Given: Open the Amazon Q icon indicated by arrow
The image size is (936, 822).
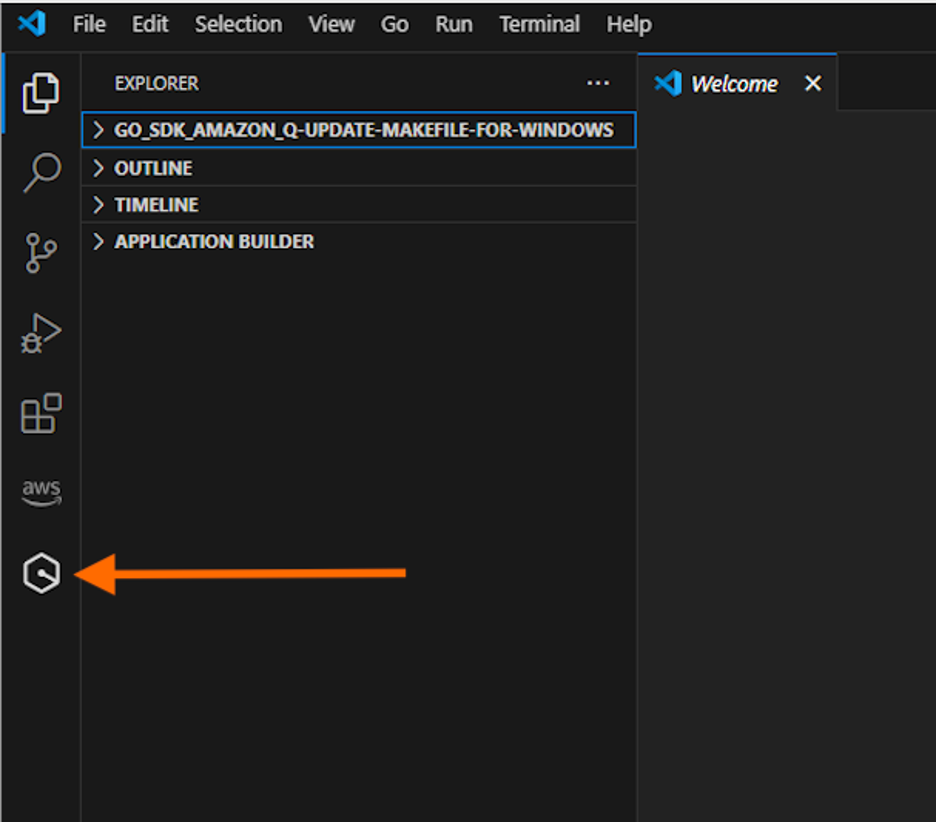Looking at the screenshot, I should click(40, 573).
